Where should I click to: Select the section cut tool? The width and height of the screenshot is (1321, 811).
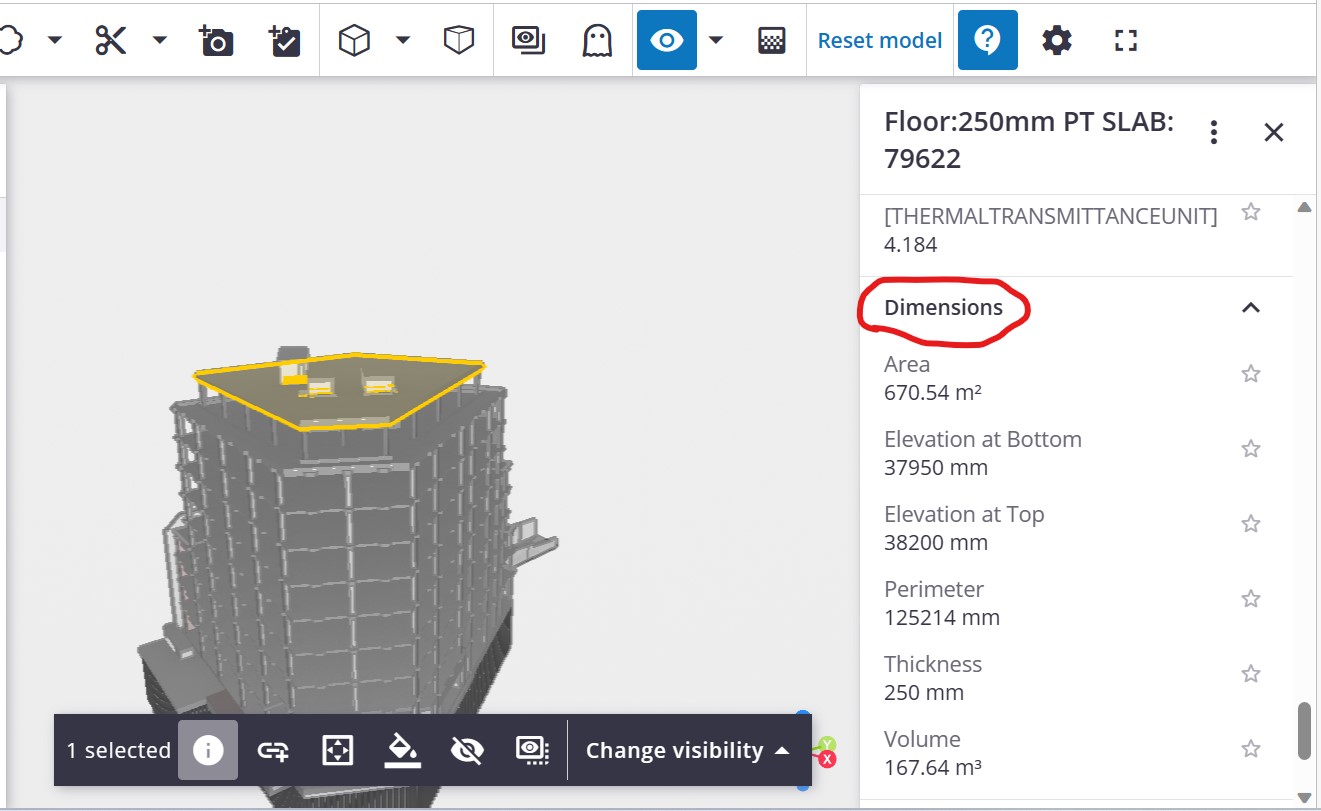[110, 40]
